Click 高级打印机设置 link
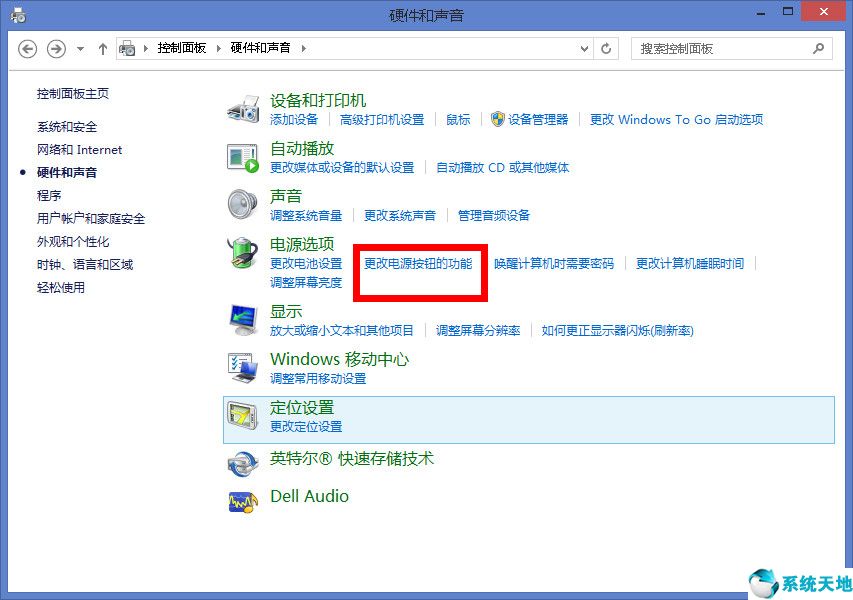Screen dimensions: 853x600 (x=382, y=120)
